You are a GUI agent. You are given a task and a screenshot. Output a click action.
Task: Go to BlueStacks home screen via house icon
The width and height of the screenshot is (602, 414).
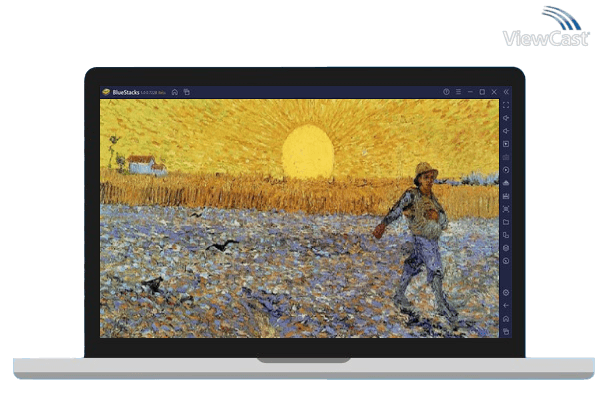coord(175,92)
